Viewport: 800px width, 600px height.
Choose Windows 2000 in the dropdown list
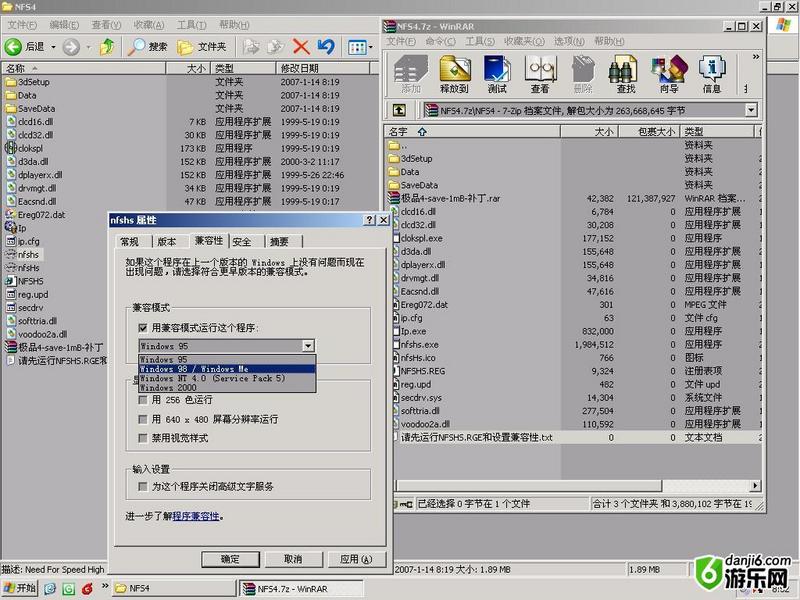pos(227,387)
